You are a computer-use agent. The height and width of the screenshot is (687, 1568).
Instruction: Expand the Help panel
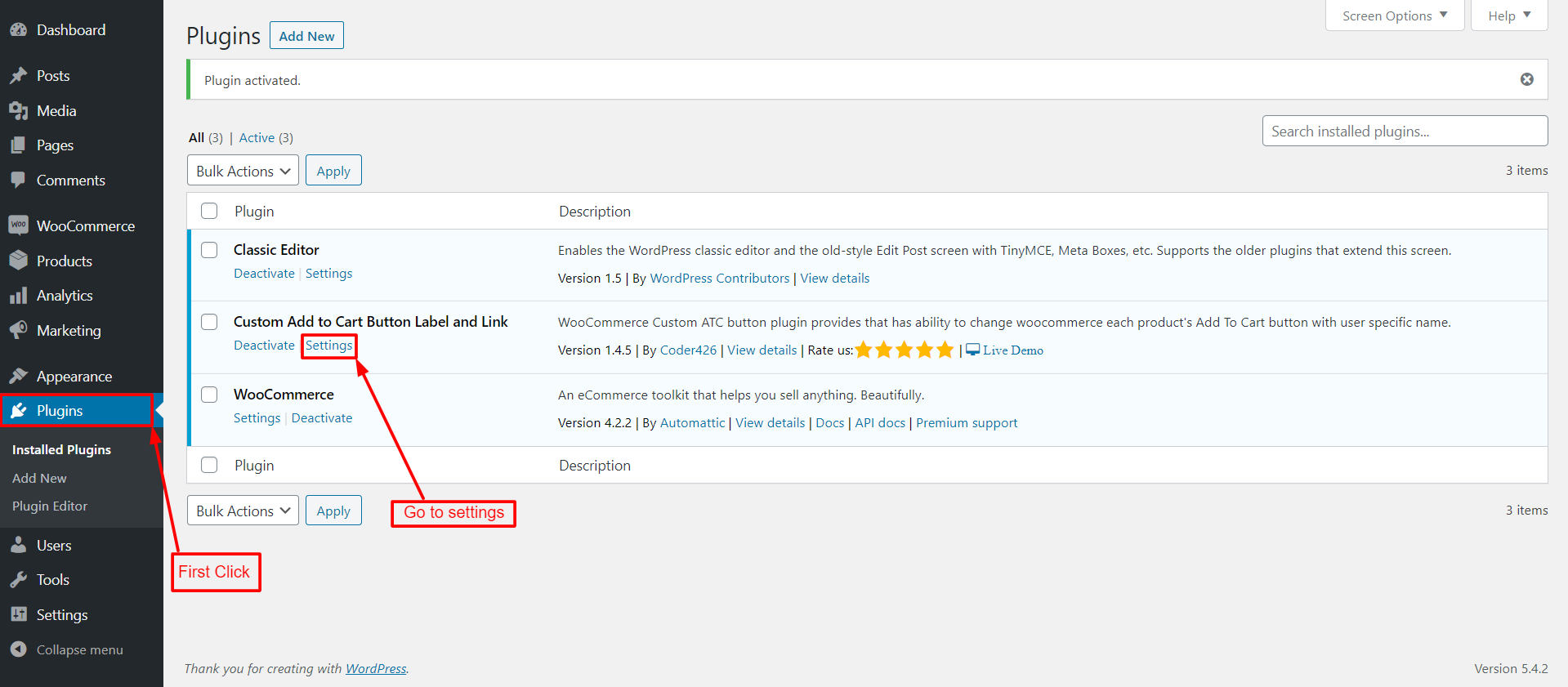point(1509,16)
